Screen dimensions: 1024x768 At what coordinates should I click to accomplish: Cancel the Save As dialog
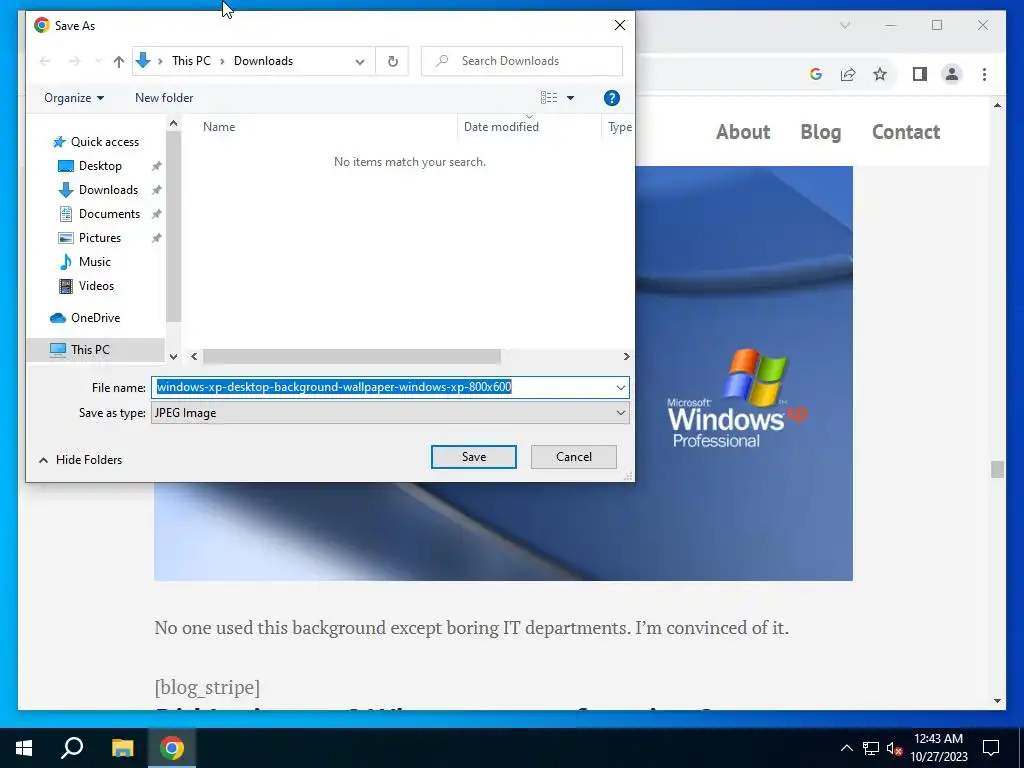coord(573,457)
